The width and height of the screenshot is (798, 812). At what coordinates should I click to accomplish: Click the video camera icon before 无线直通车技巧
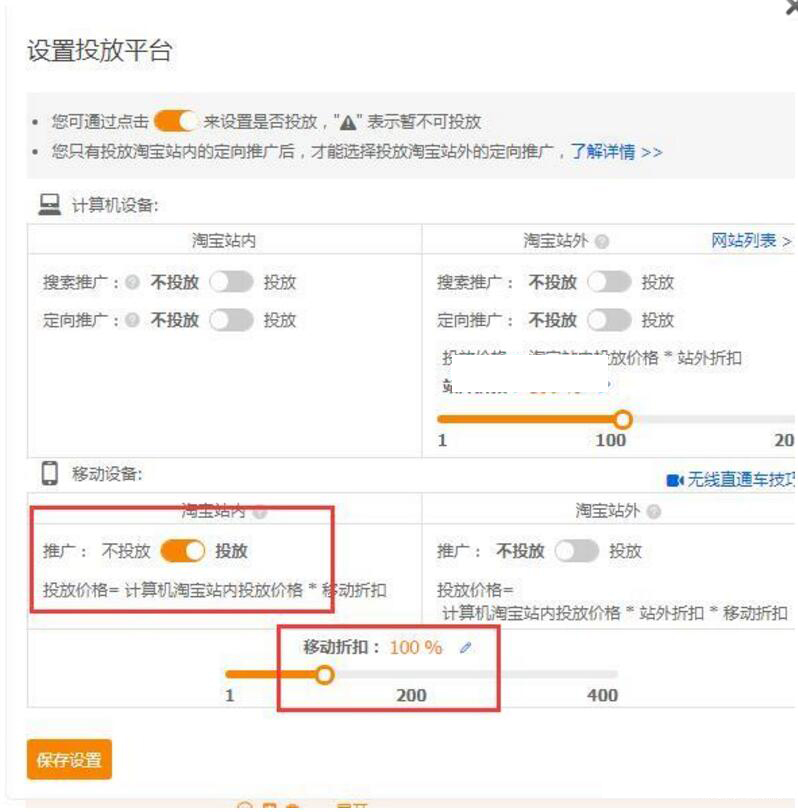click(675, 481)
